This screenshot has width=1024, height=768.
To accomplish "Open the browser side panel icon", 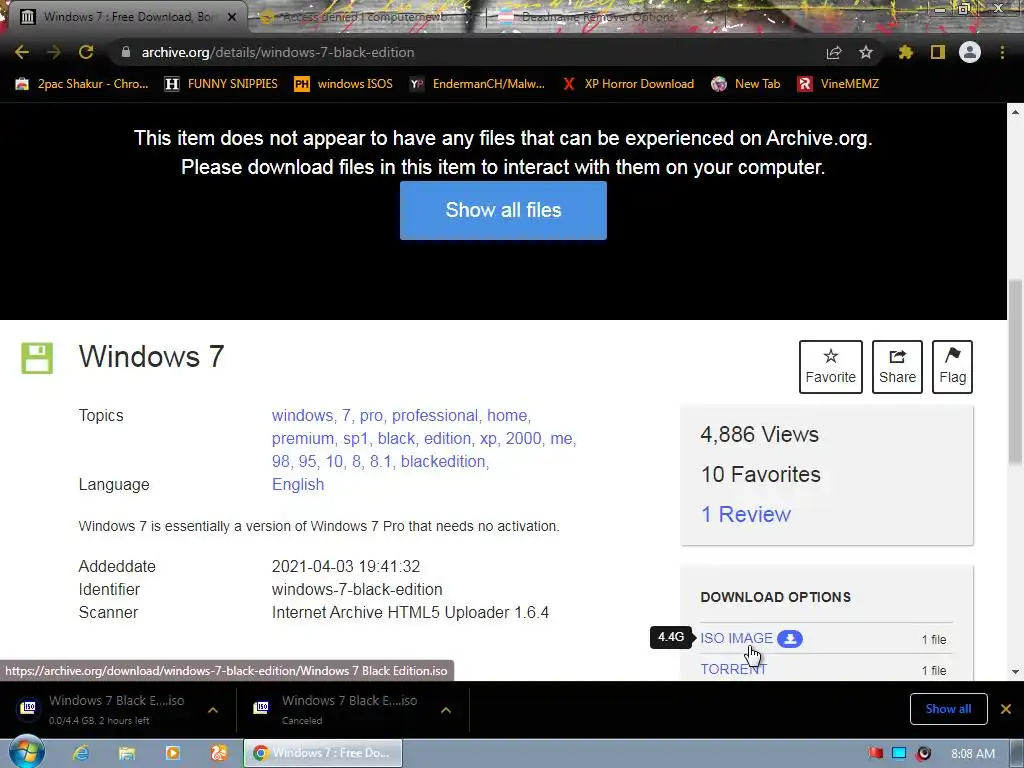I will 938,52.
